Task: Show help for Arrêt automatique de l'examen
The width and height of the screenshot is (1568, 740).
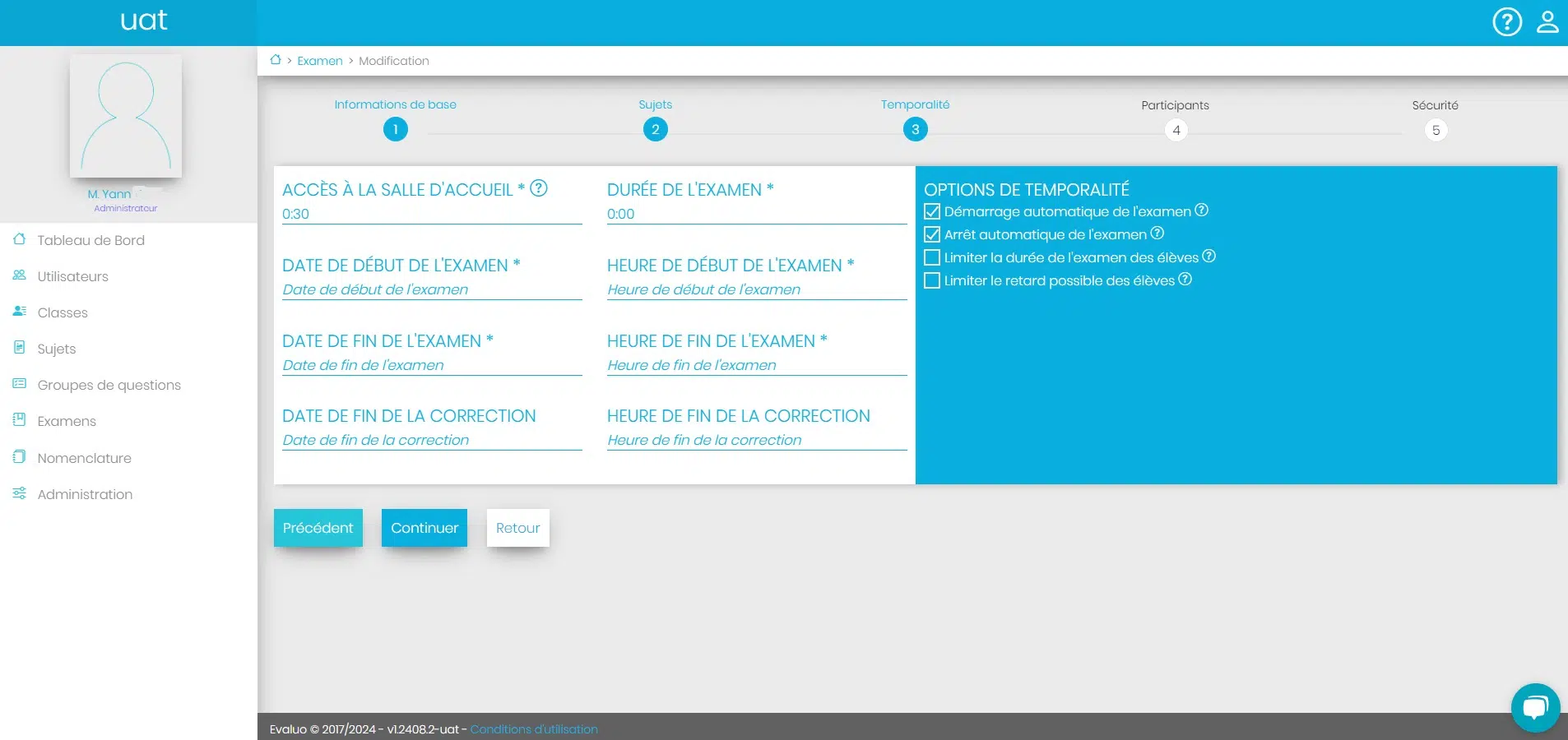Action: (x=1157, y=234)
